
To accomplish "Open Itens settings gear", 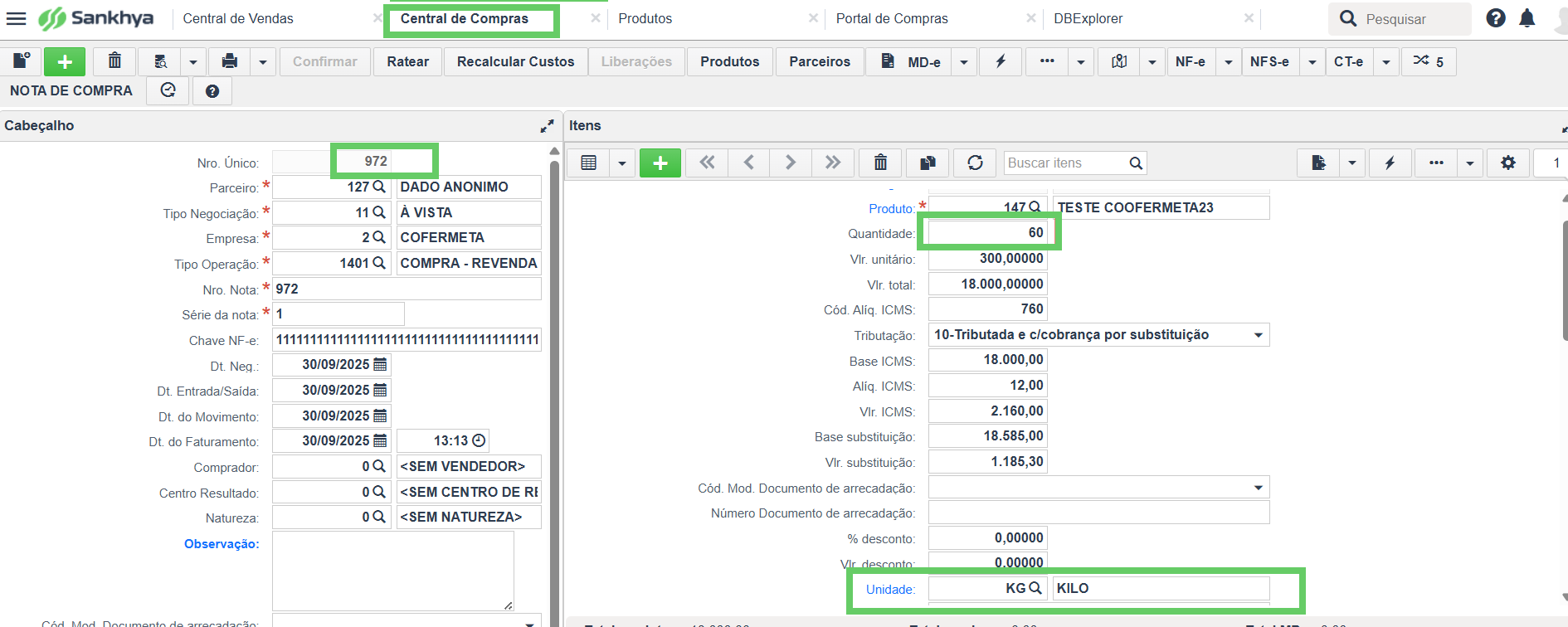I will pyautogui.click(x=1508, y=163).
